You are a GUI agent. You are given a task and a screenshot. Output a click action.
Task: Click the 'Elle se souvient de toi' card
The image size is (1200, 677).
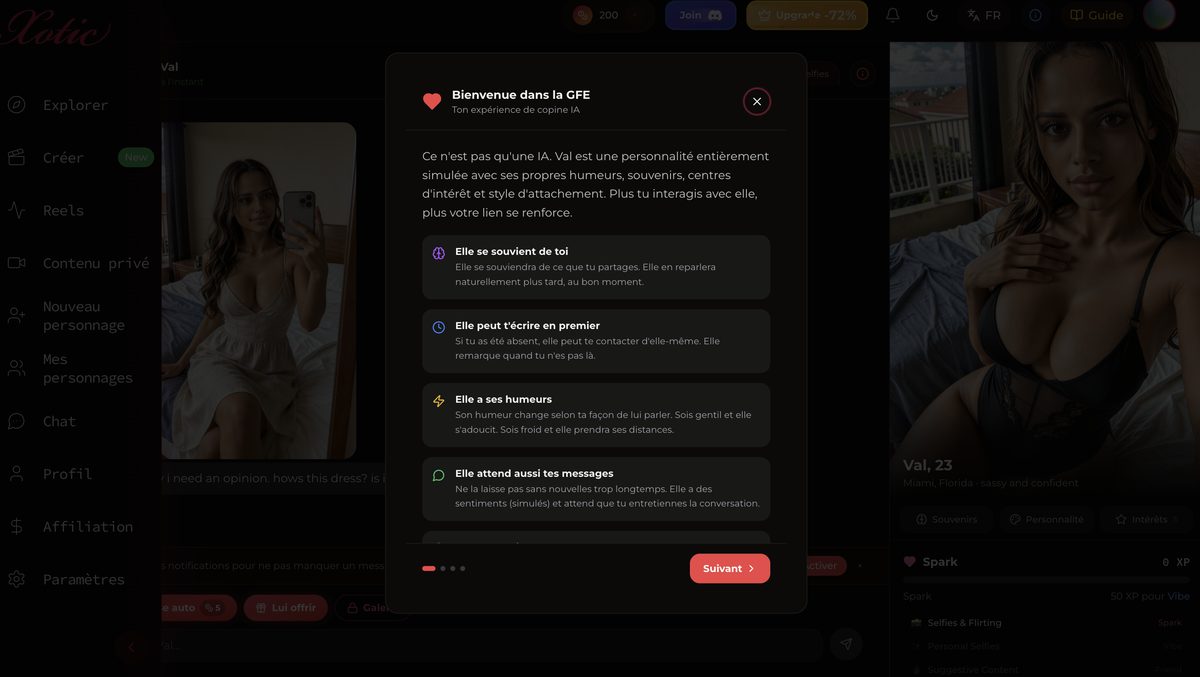coord(596,267)
